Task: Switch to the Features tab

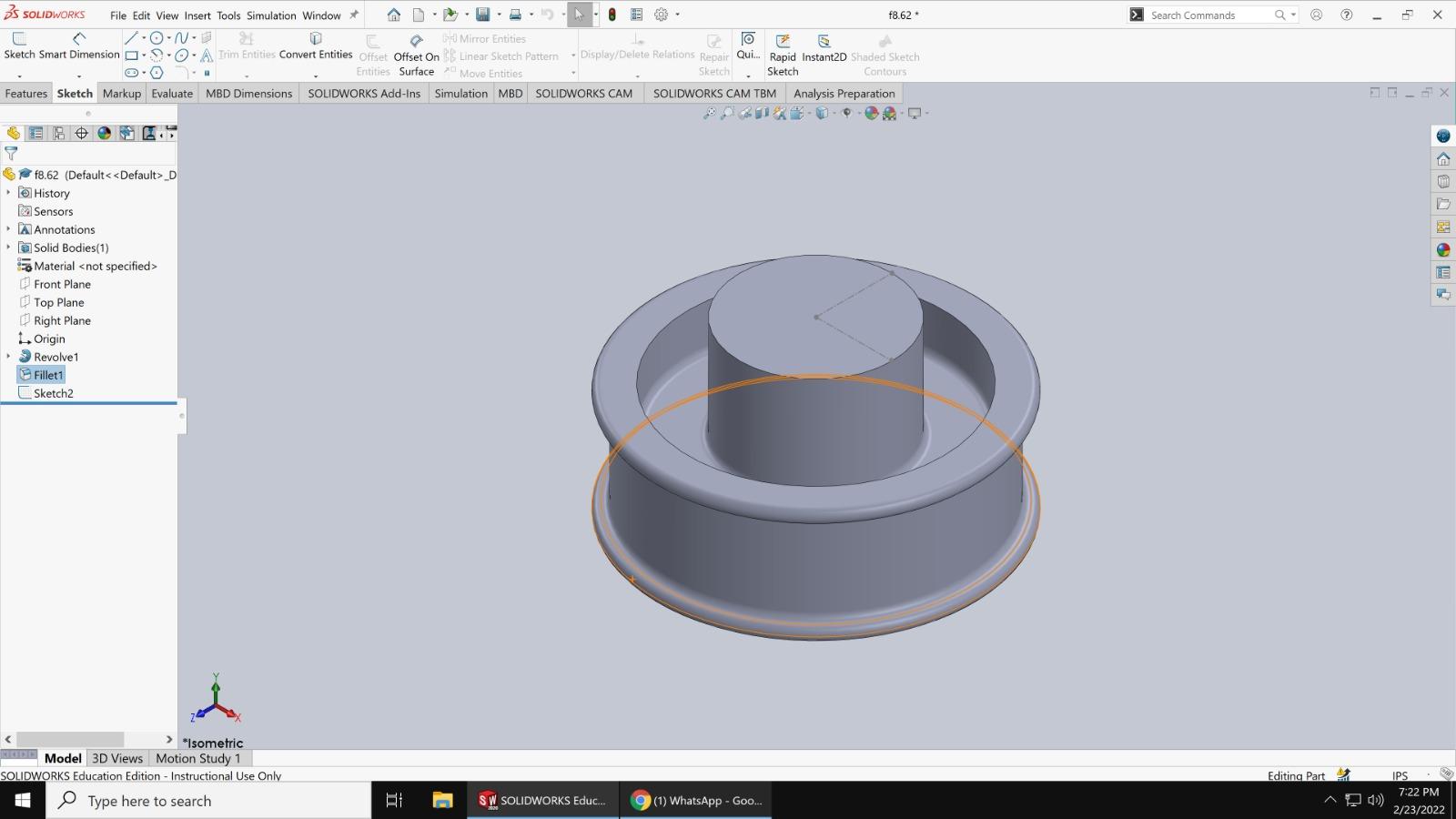Action: coord(26,93)
